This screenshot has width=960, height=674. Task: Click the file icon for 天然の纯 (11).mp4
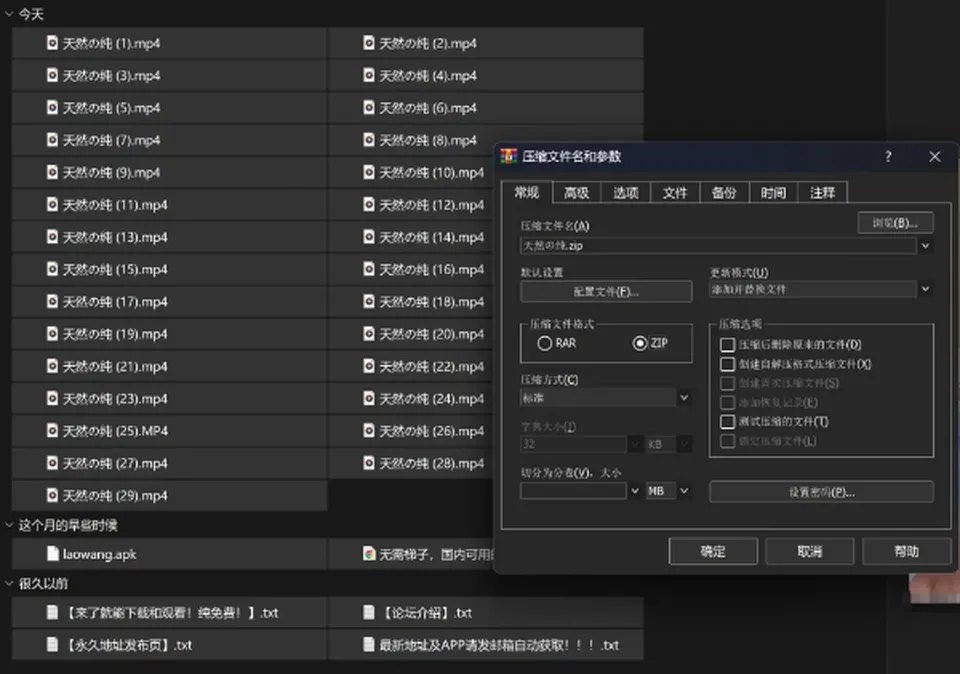pyautogui.click(x=53, y=204)
